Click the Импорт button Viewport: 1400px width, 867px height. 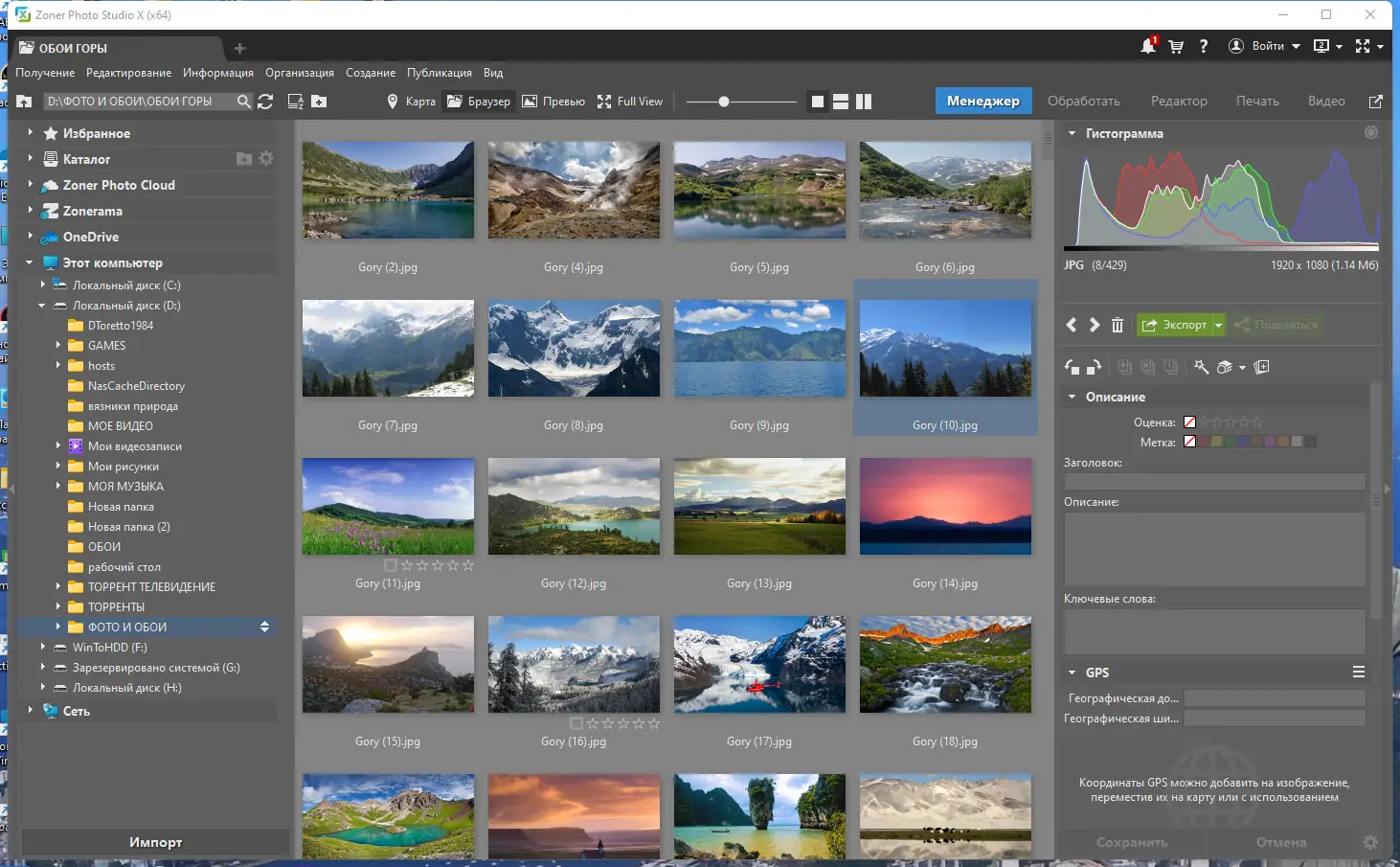(154, 841)
